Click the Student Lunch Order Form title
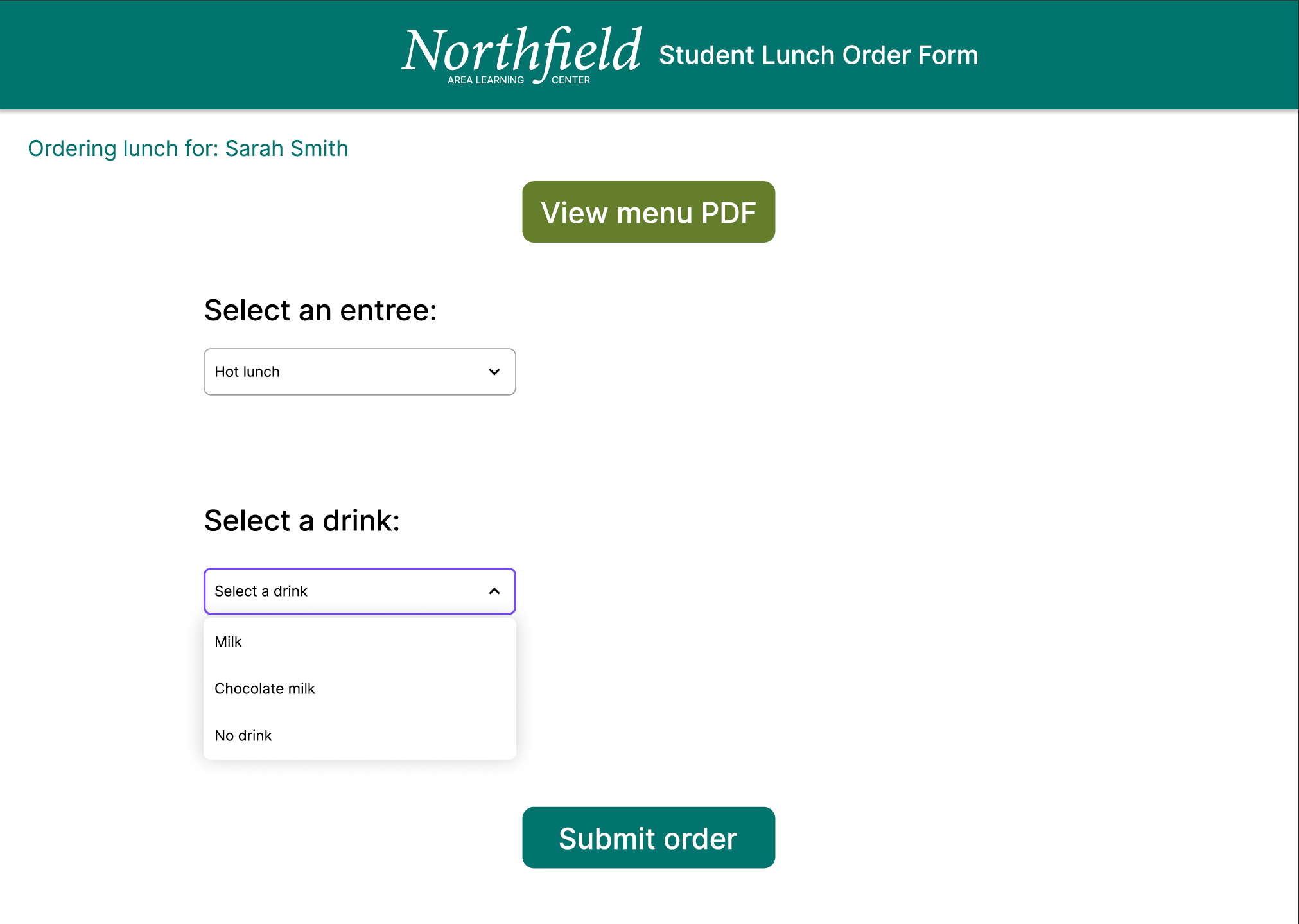The height and width of the screenshot is (924, 1299). 818,55
